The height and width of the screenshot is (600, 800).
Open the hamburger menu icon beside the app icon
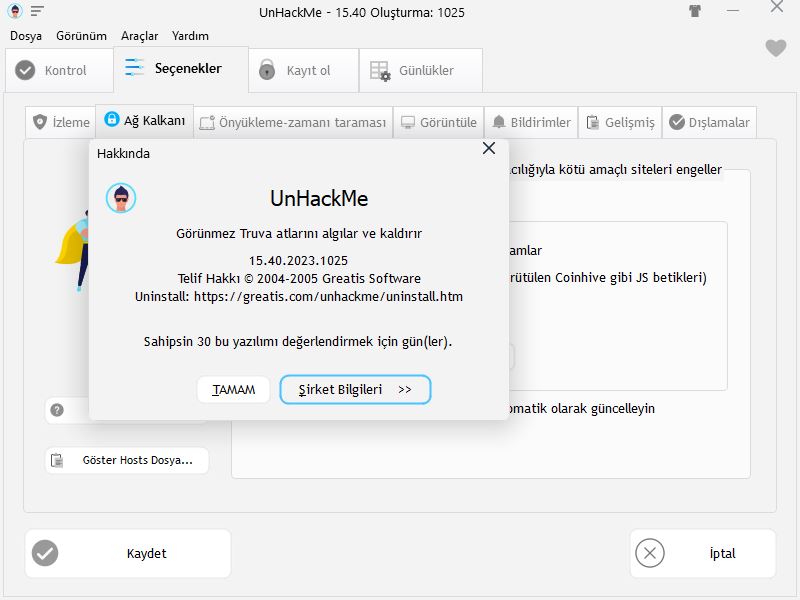(x=37, y=11)
